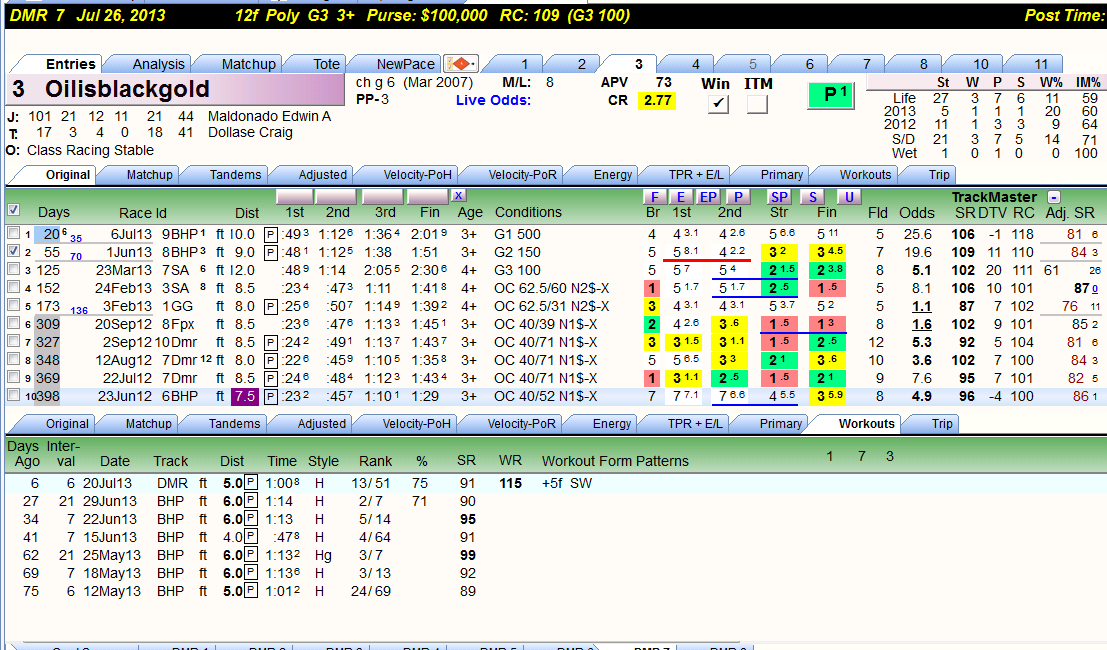Check the box for the 23Jun12 race row

coord(13,395)
